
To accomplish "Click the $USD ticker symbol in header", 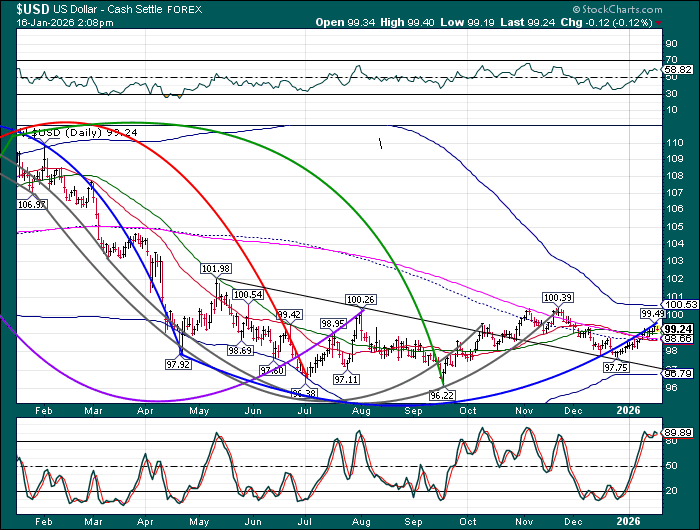I will [x=23, y=8].
